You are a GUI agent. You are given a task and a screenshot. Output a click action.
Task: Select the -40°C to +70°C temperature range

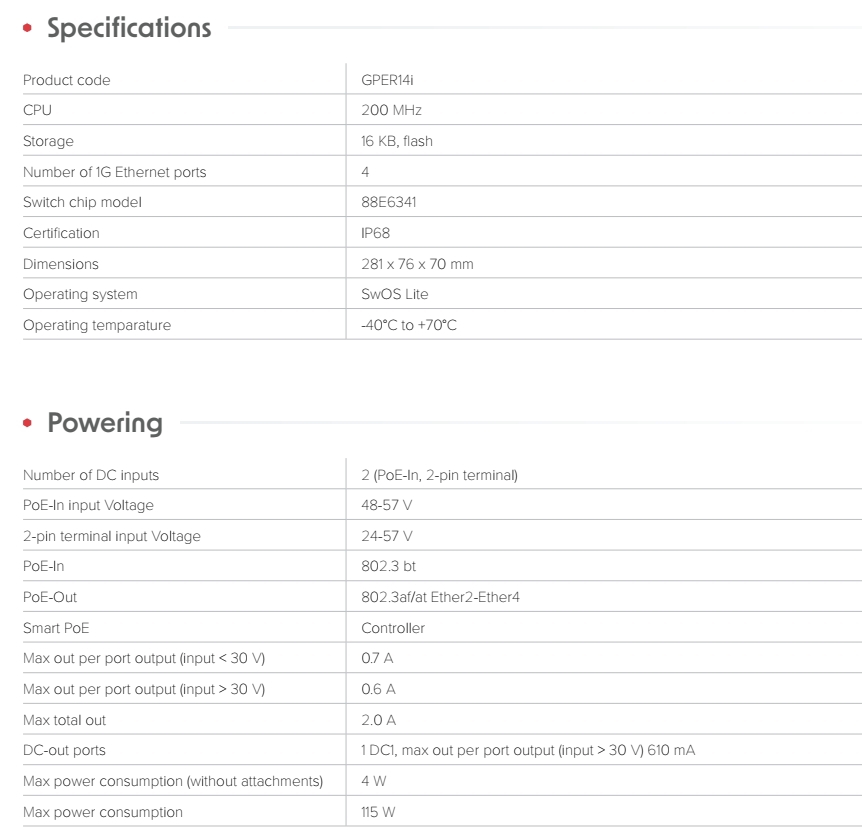click(x=409, y=325)
